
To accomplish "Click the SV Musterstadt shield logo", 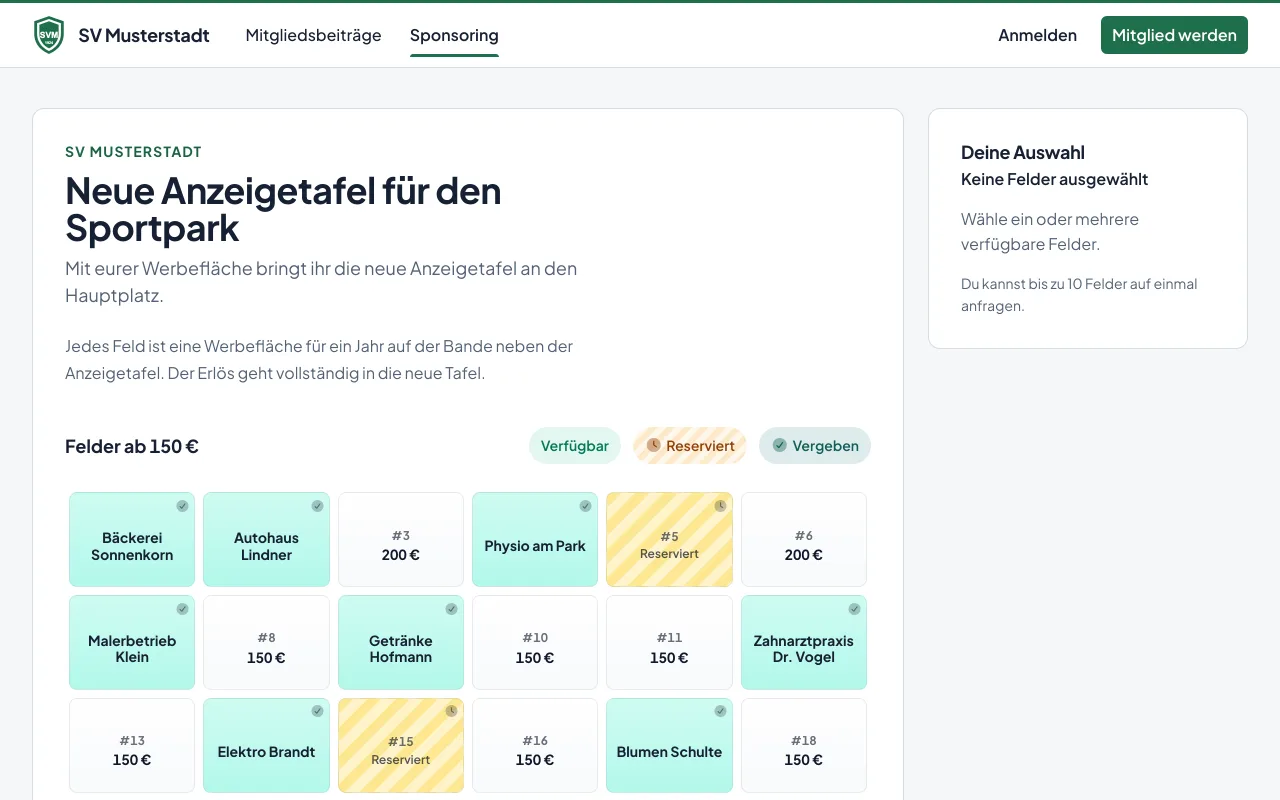I will (x=48, y=35).
